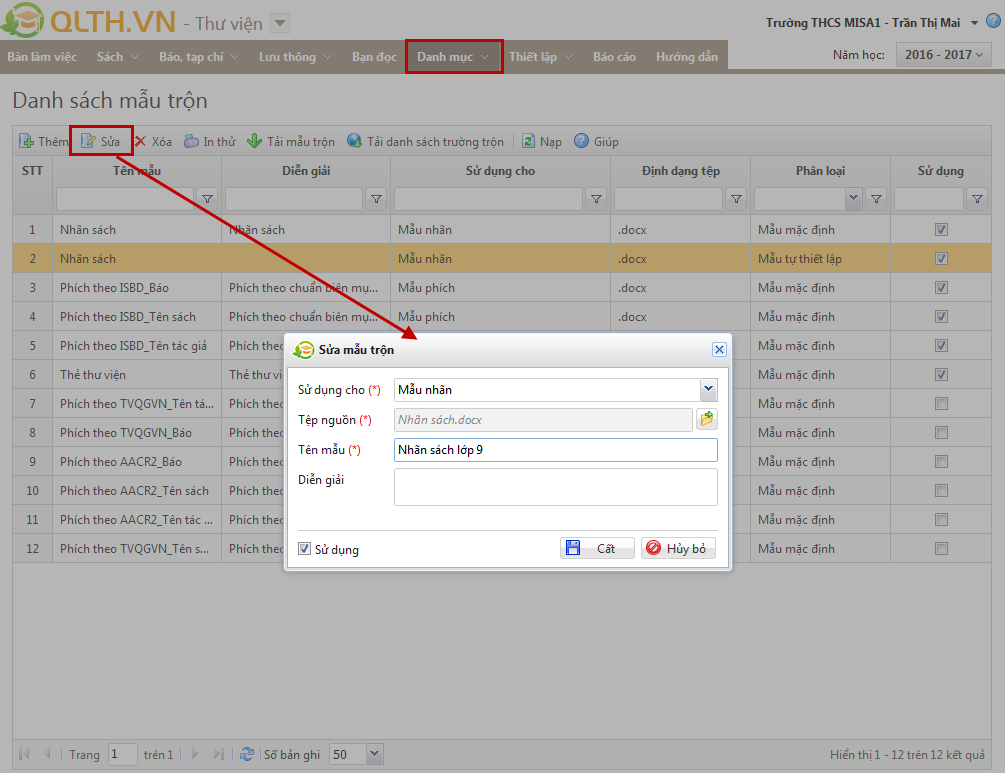Go to next page in pager
1005x773 pixels.
click(195, 754)
